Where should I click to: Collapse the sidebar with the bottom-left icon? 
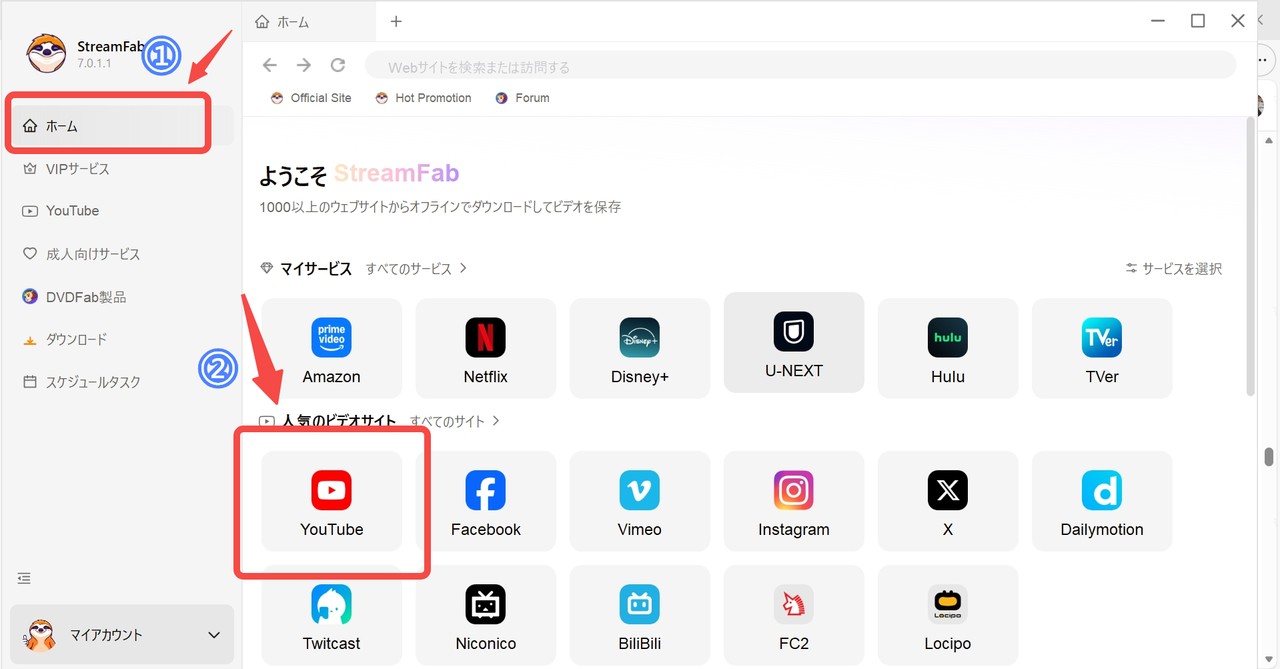[x=23, y=578]
